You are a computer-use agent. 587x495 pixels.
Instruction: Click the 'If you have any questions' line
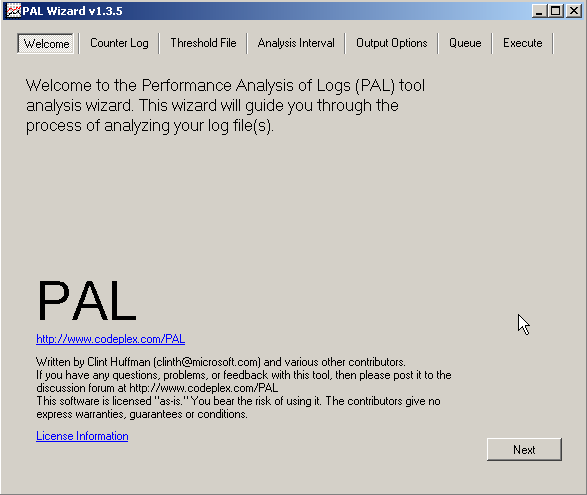click(244, 375)
